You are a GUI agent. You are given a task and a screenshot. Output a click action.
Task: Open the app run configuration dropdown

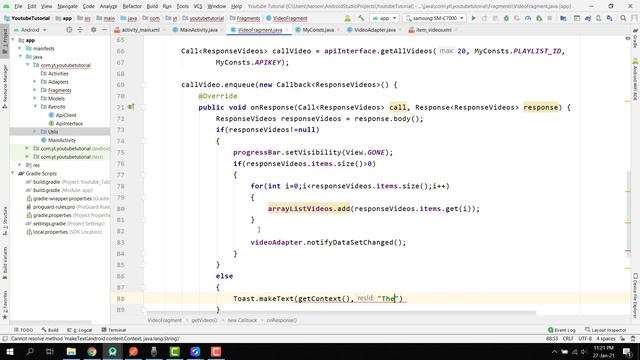384,18
